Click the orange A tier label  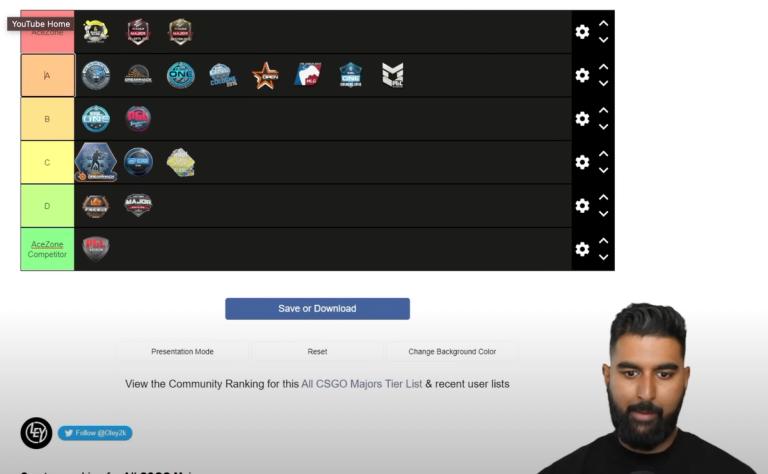pyautogui.click(x=48, y=75)
